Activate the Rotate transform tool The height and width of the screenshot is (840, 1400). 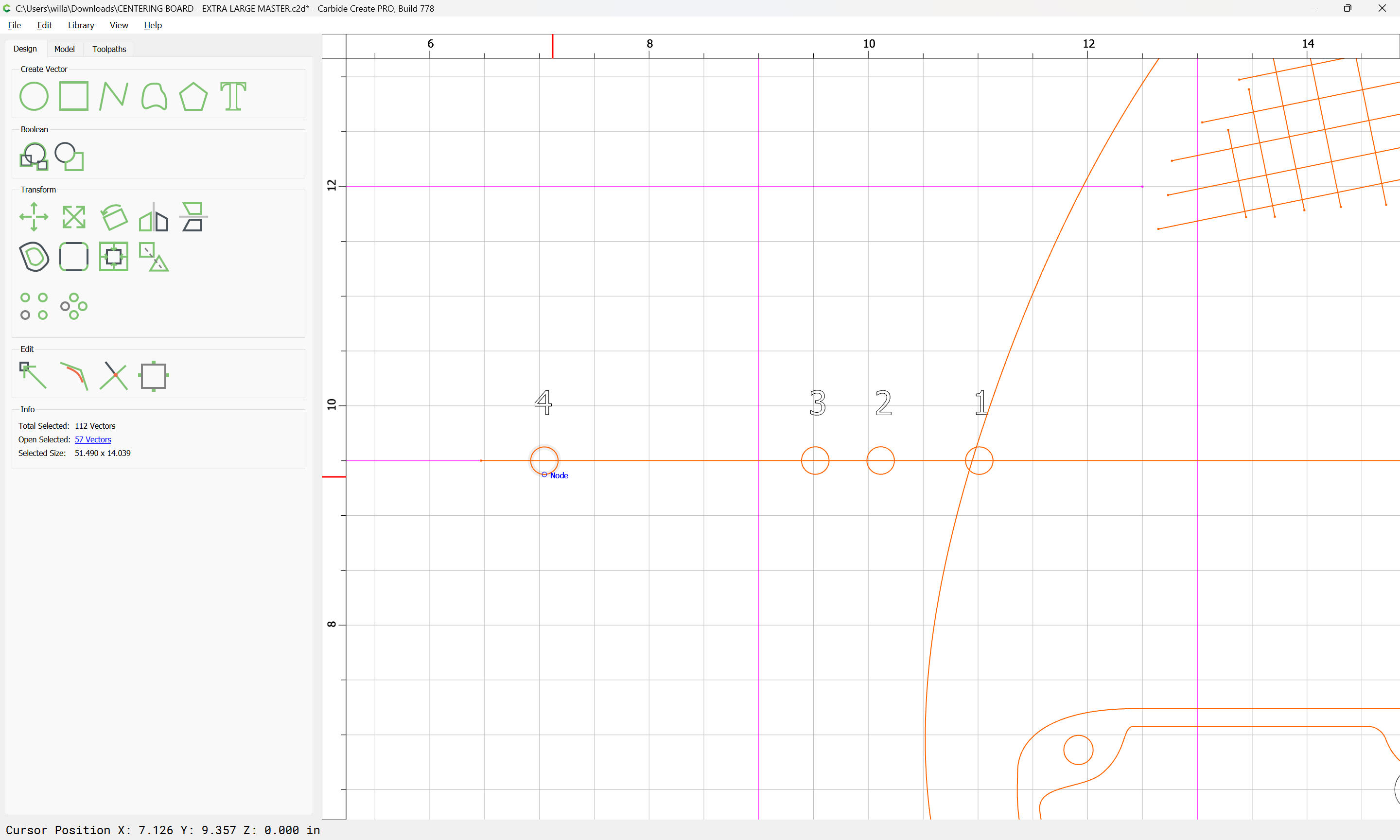click(114, 217)
